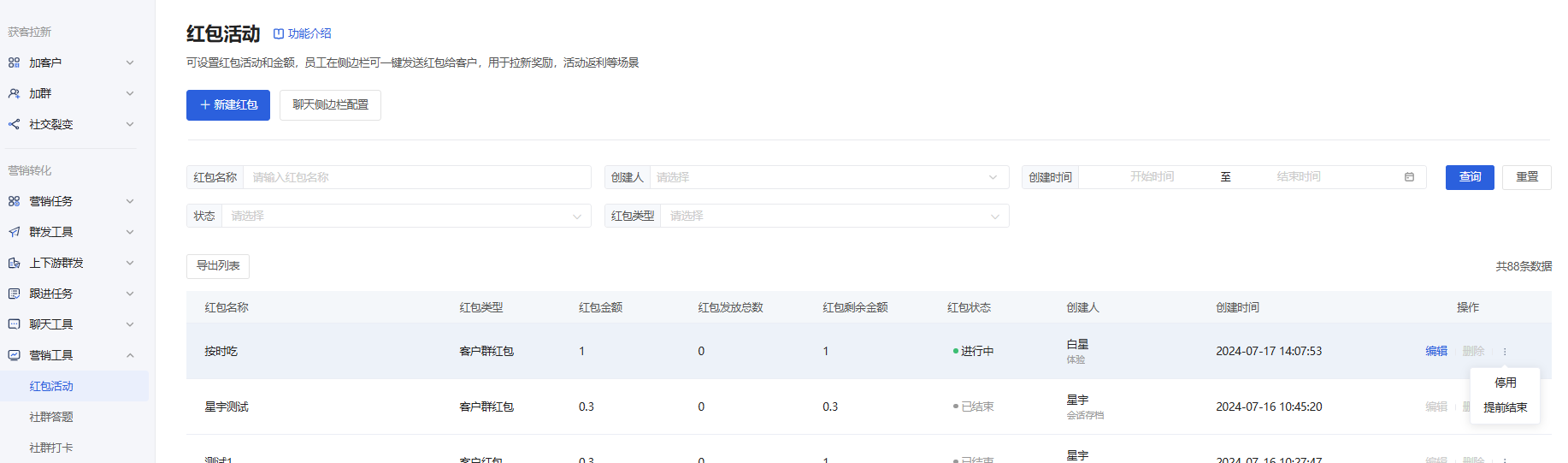
Task: Click the 营销工具 icon
Action: coord(14,355)
